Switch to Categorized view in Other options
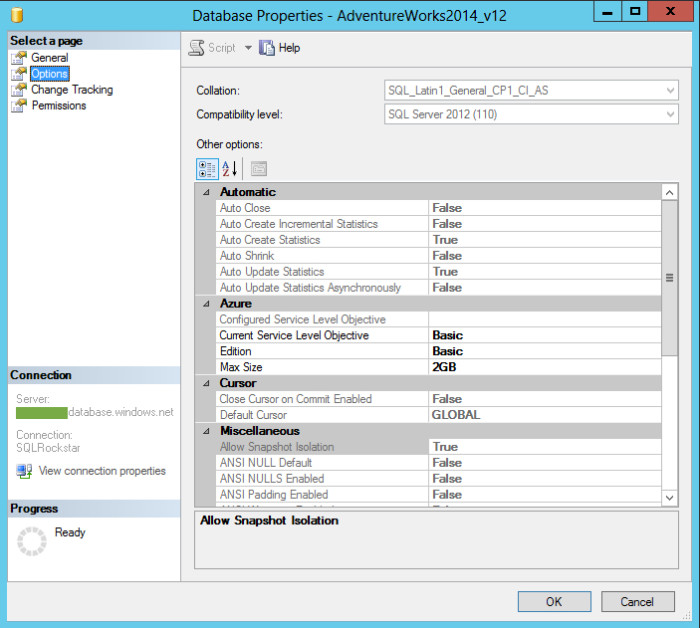Image resolution: width=700 pixels, height=628 pixels. pos(207,169)
